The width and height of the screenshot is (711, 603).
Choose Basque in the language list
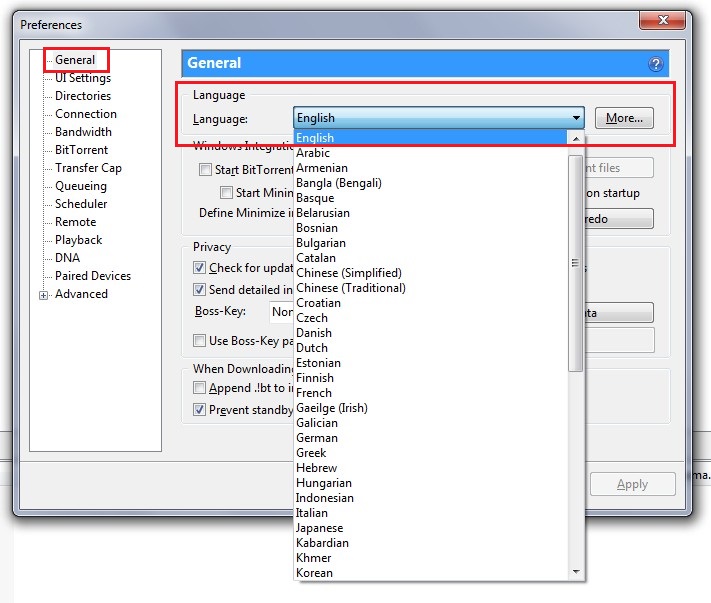pyautogui.click(x=431, y=198)
